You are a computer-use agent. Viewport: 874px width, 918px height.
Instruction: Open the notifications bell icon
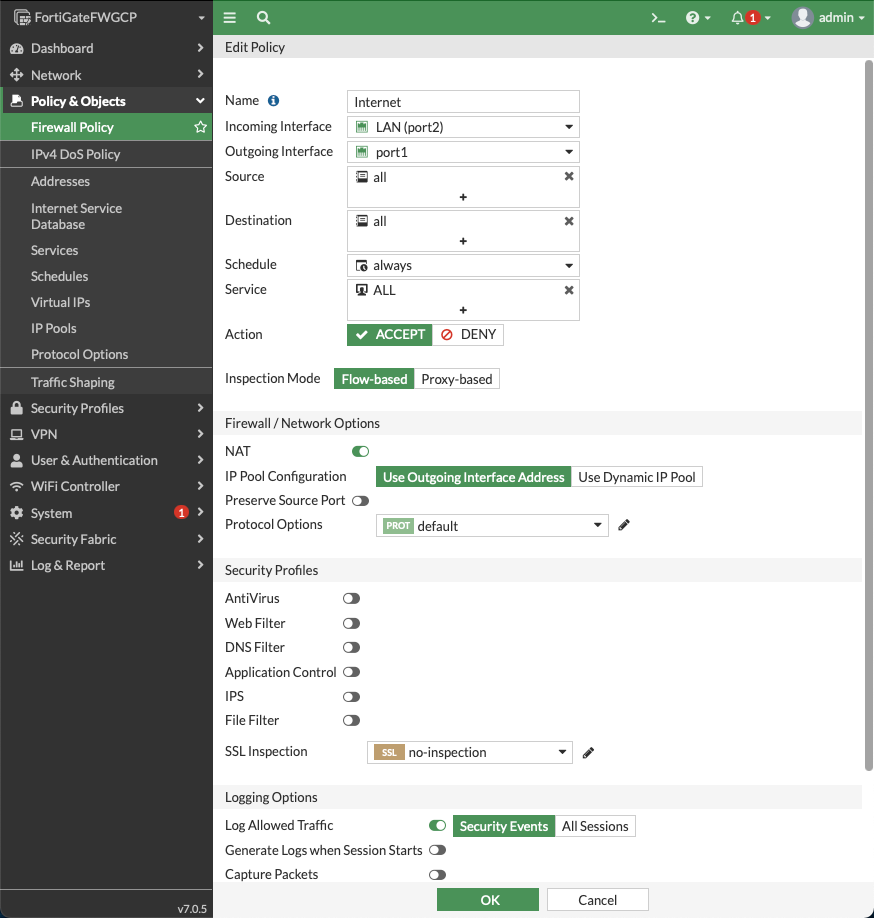pos(738,18)
